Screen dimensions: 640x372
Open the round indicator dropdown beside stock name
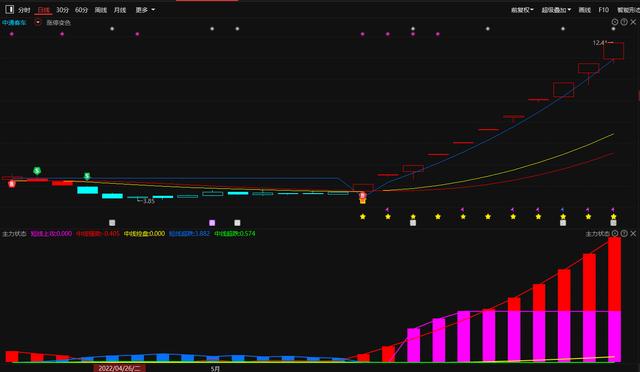(38, 22)
